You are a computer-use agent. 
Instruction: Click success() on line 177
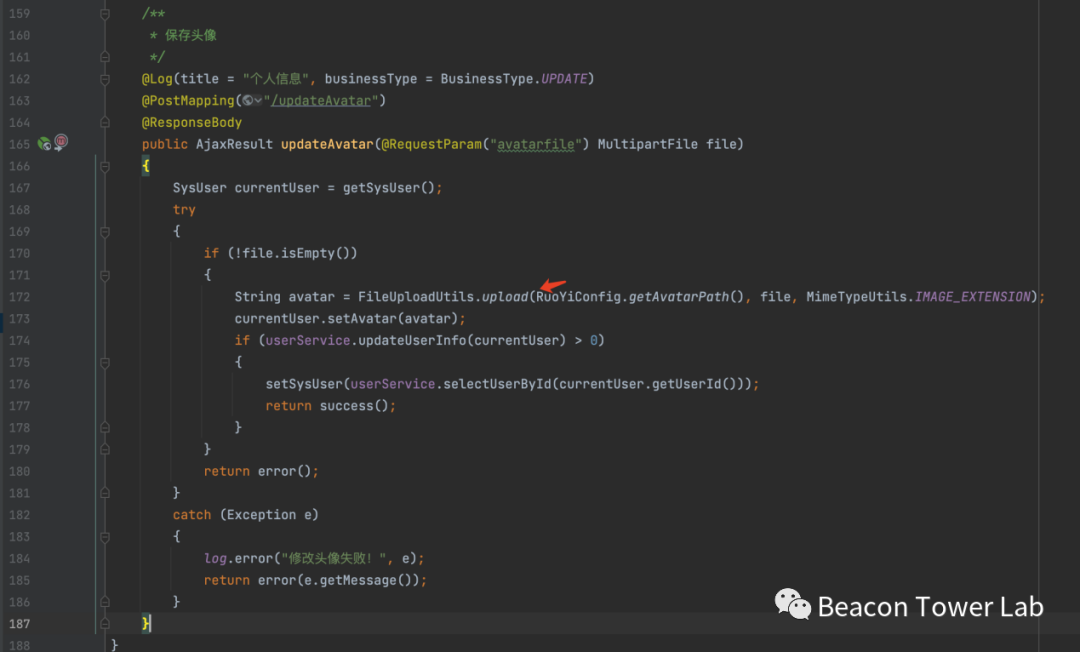[354, 406]
